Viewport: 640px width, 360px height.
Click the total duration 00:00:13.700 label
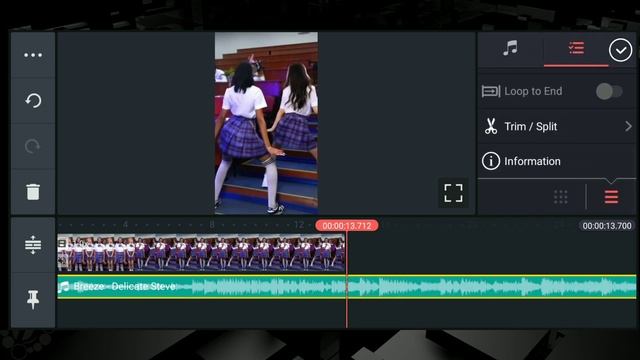[607, 226]
